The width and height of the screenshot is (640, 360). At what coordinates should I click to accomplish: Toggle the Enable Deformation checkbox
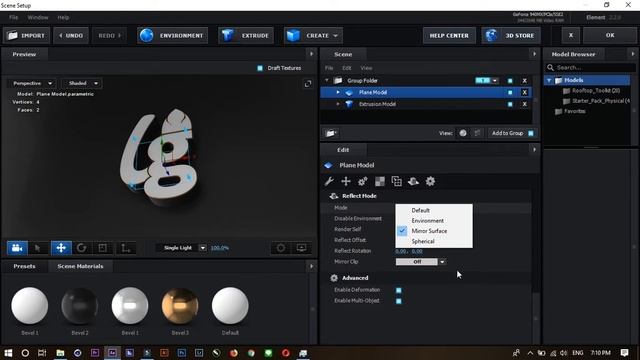(399, 290)
